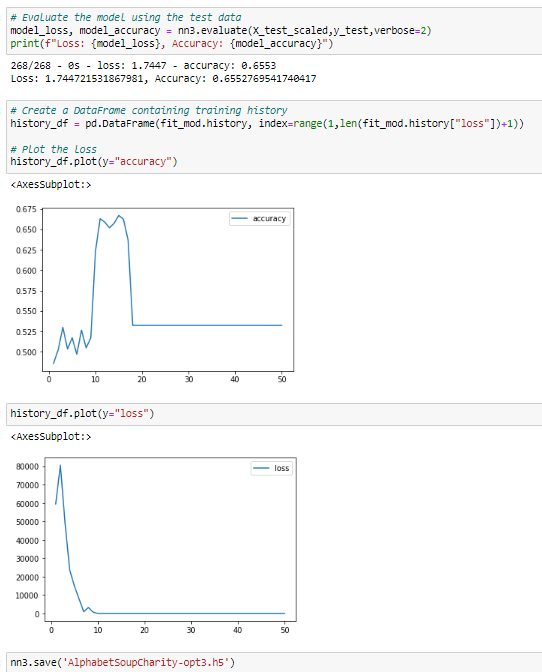Click the AxesSubplot output above accuracy chart

point(51,185)
